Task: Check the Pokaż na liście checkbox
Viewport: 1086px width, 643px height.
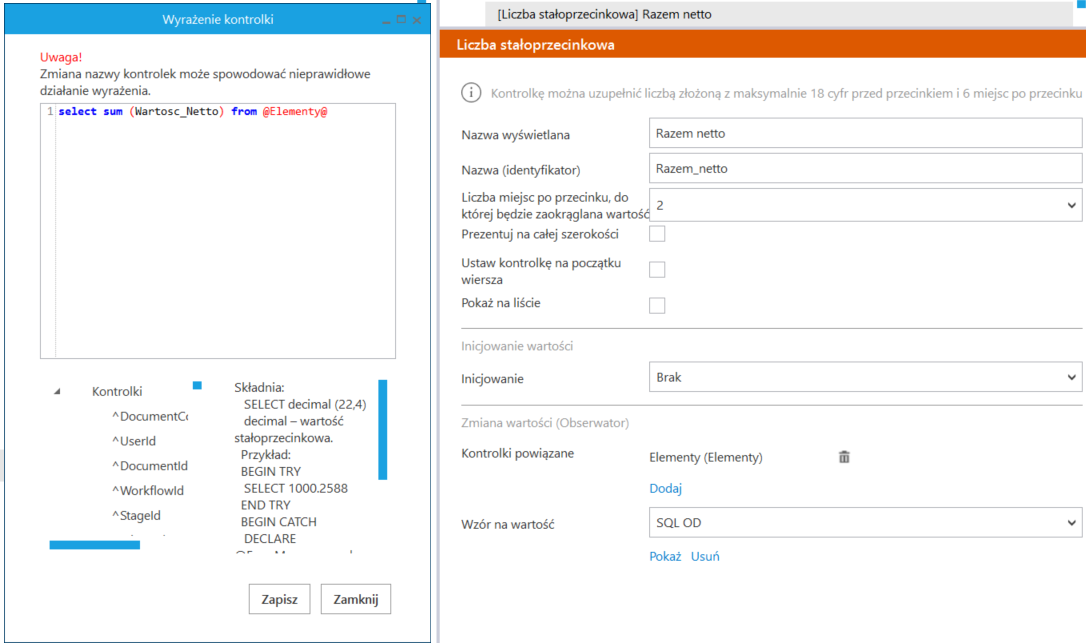Action: 657,306
